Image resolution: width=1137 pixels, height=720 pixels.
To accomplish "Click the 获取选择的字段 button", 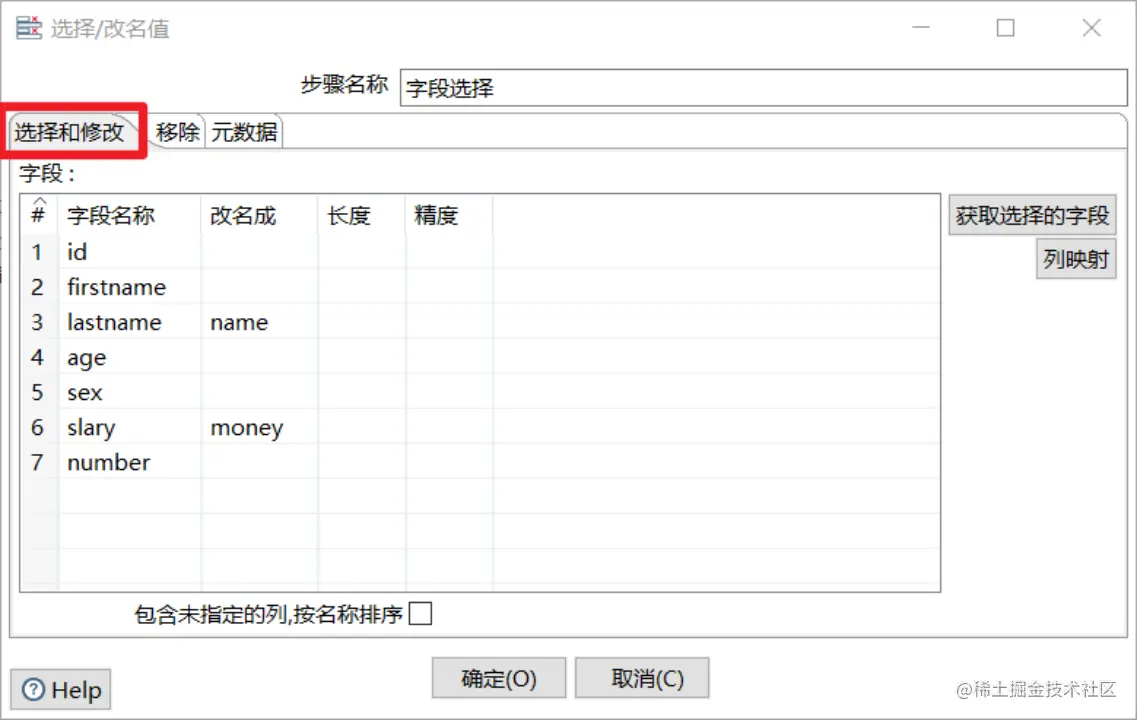I will tap(1032, 215).
